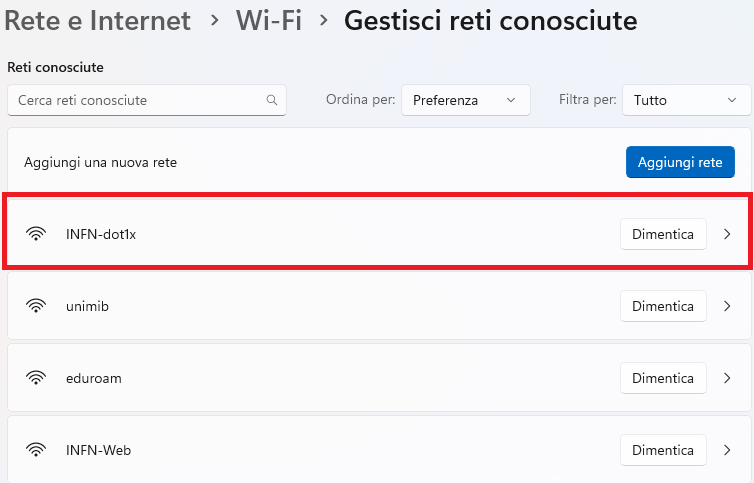Click the Wi-Fi icon beside INFN-Web
This screenshot has width=754, height=483.
tap(36, 450)
